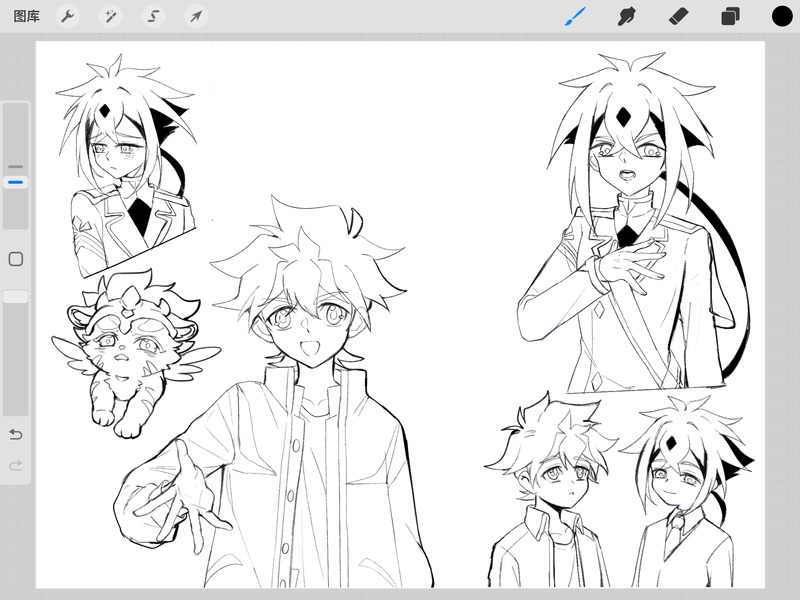Tap the square Modify button in sidebar

[x=16, y=259]
